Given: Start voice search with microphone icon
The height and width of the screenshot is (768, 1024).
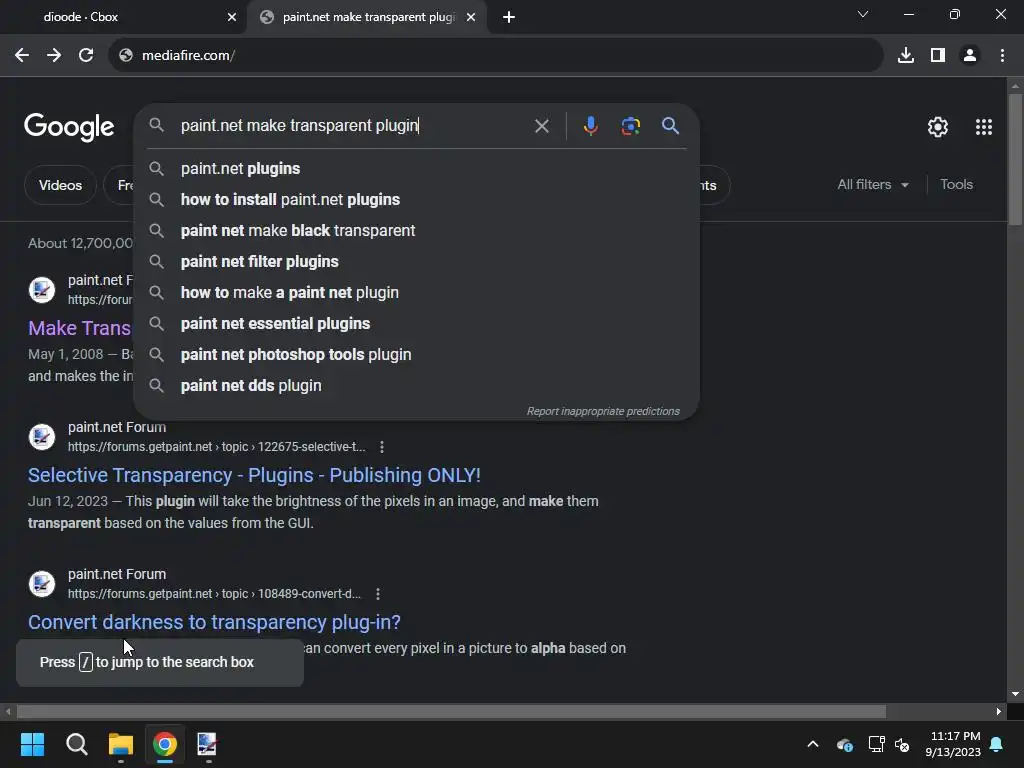Looking at the screenshot, I should click(590, 126).
